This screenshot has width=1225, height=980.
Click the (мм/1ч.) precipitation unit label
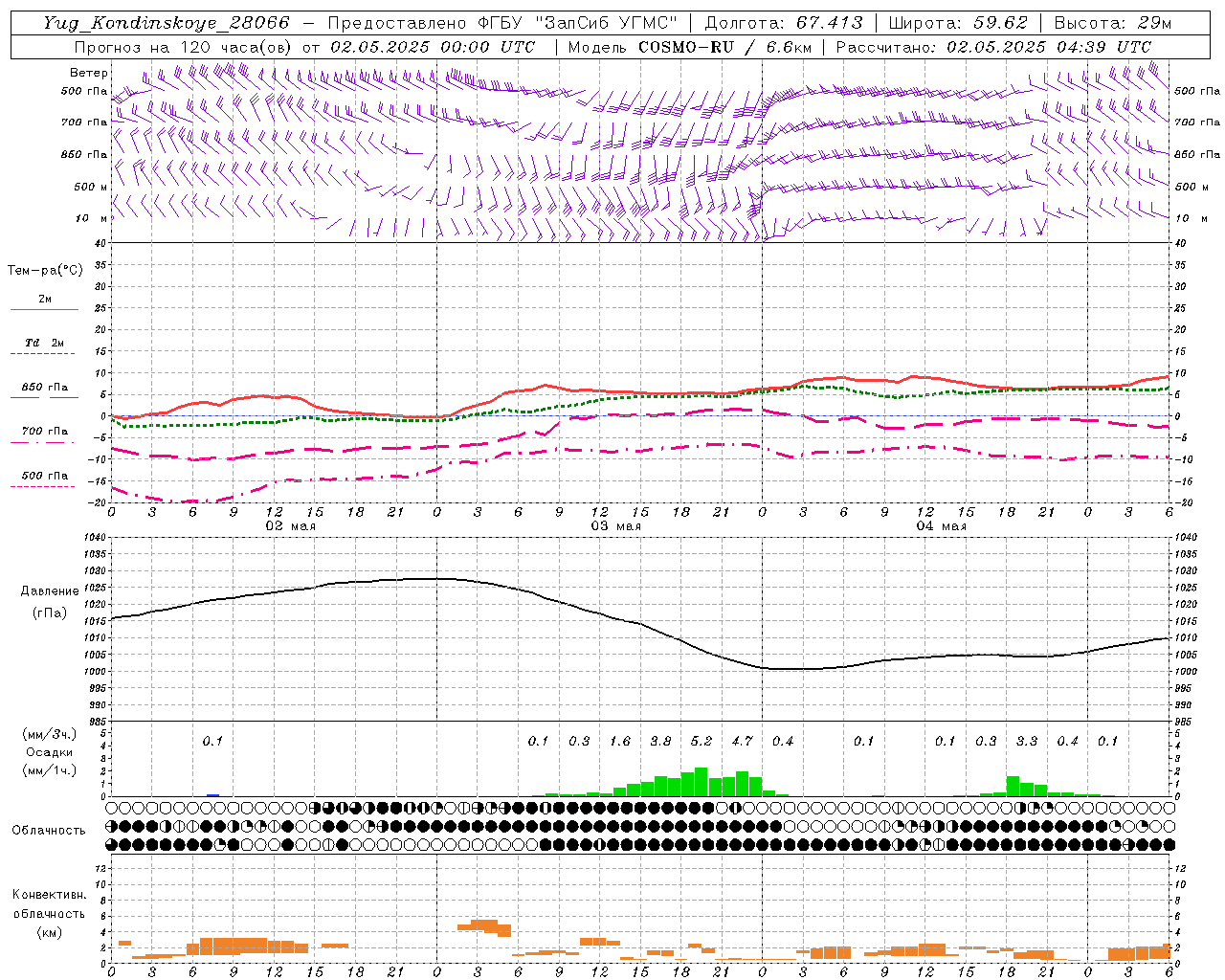click(x=49, y=771)
